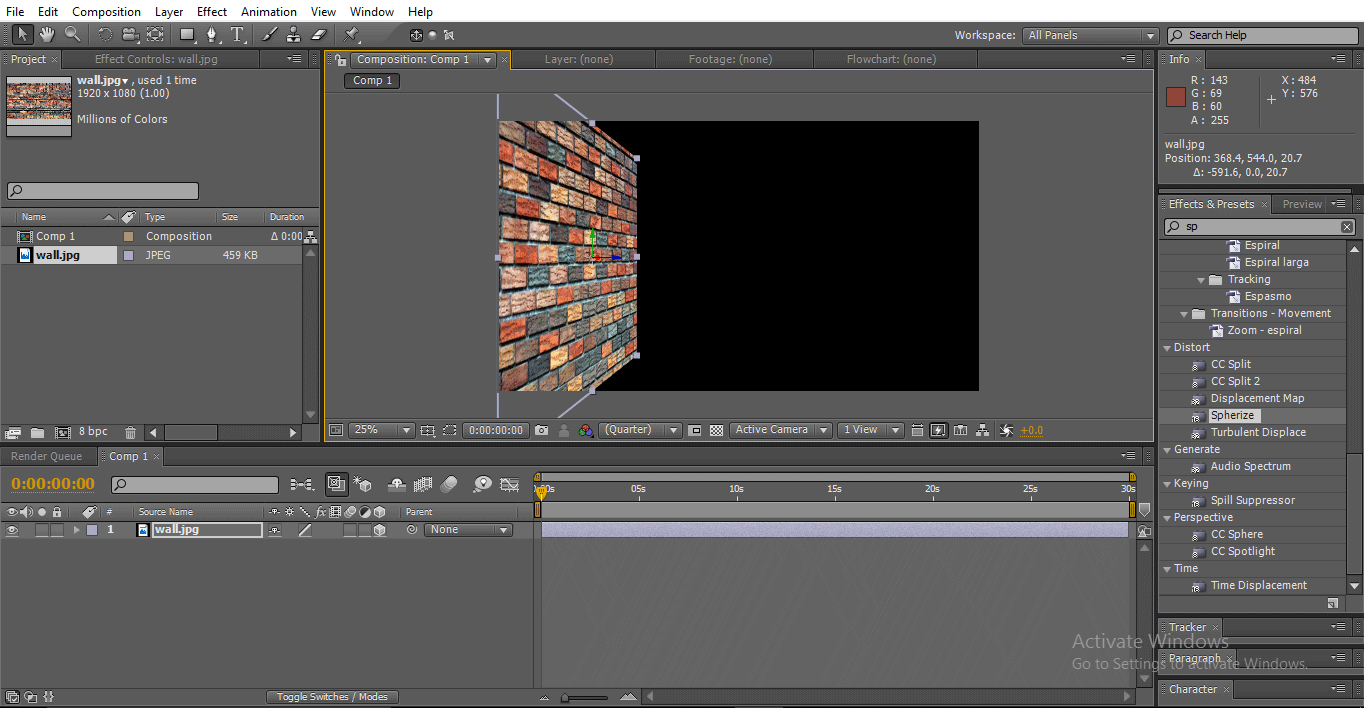Select the Zoom tool in toolbar
The width and height of the screenshot is (1364, 708).
[x=72, y=35]
